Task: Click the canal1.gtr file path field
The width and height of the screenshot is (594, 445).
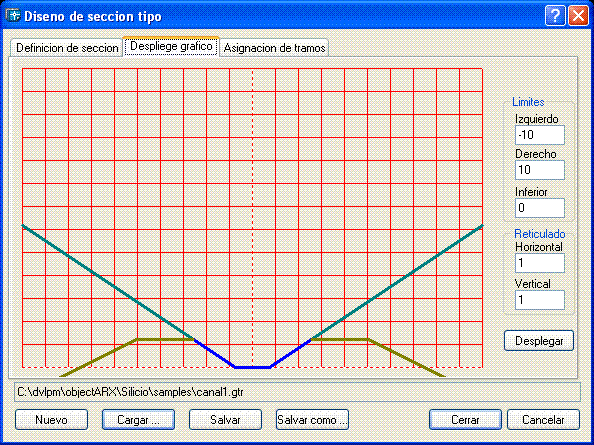Action: 297,392
